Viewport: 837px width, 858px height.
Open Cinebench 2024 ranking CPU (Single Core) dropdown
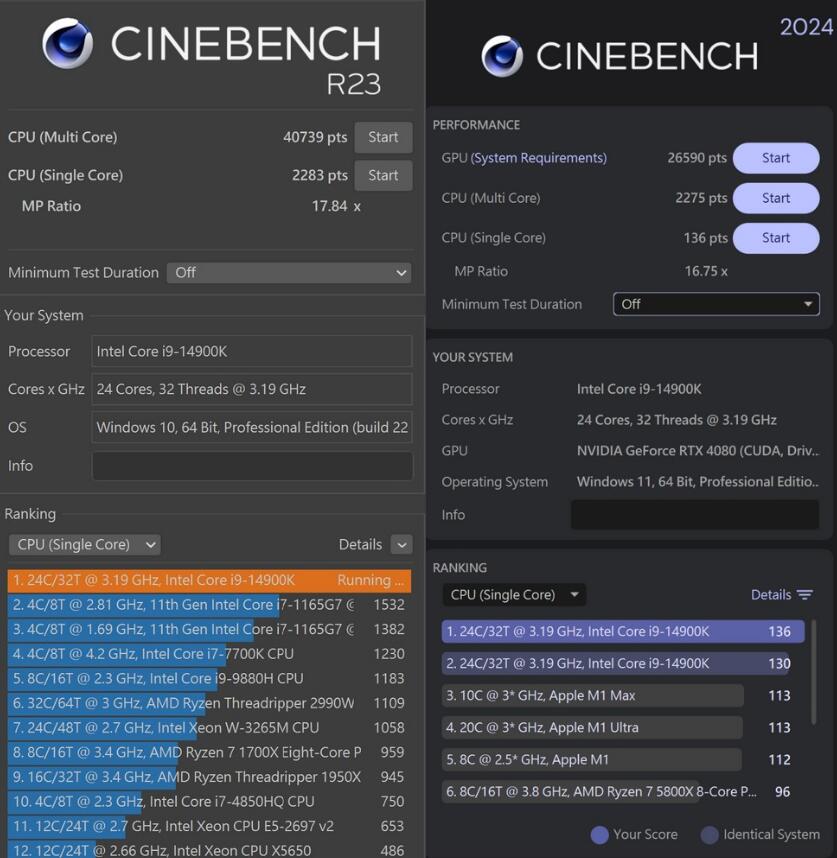pyautogui.click(x=514, y=595)
